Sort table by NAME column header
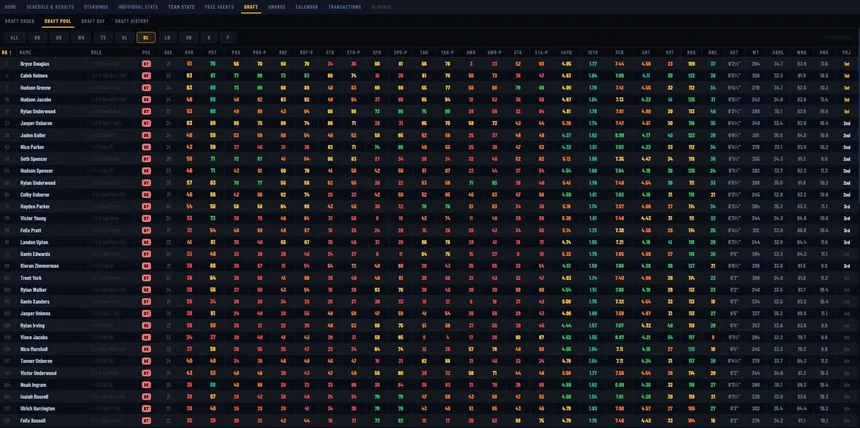The height and width of the screenshot is (428, 860). (25, 53)
